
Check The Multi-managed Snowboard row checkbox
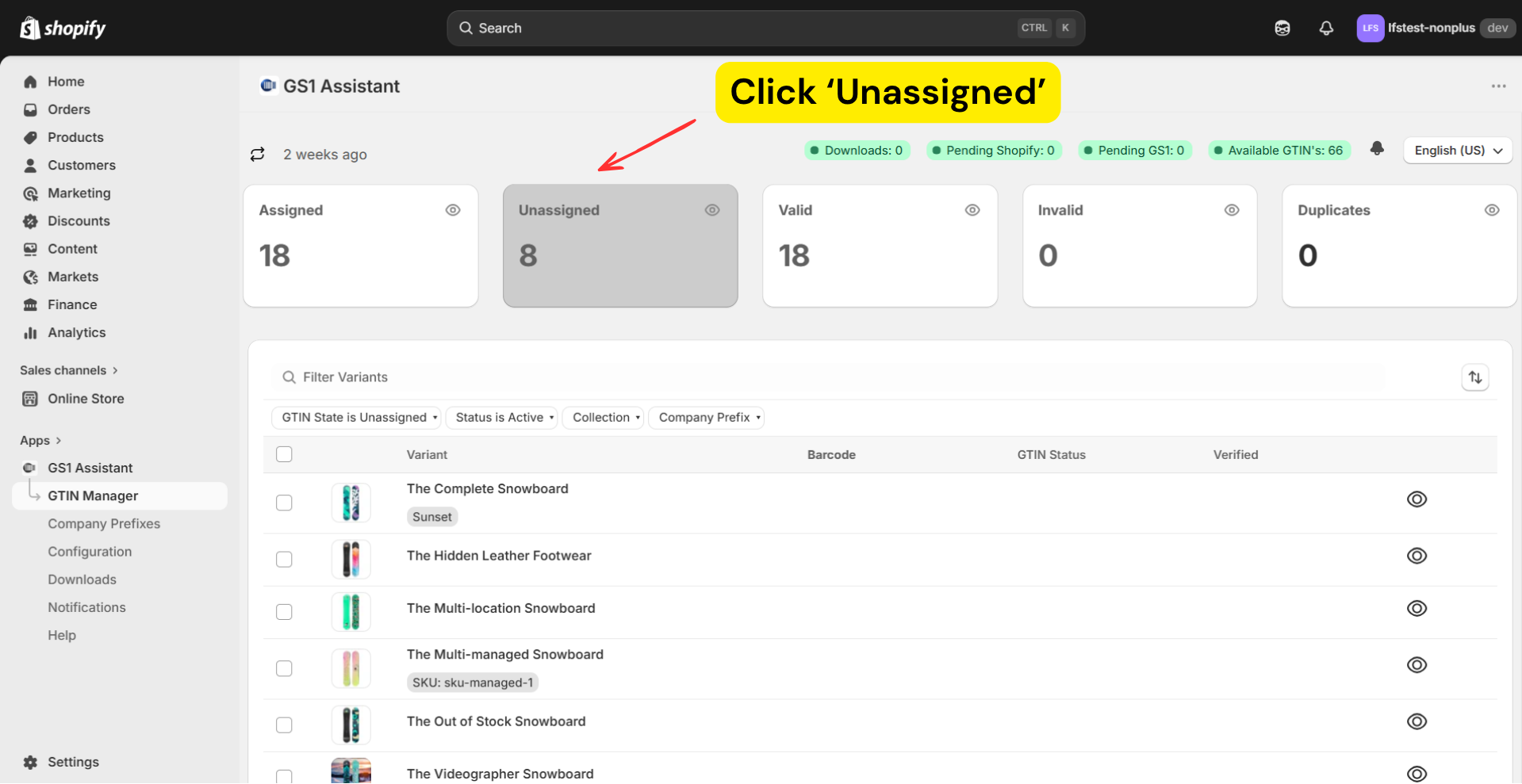[x=284, y=668]
